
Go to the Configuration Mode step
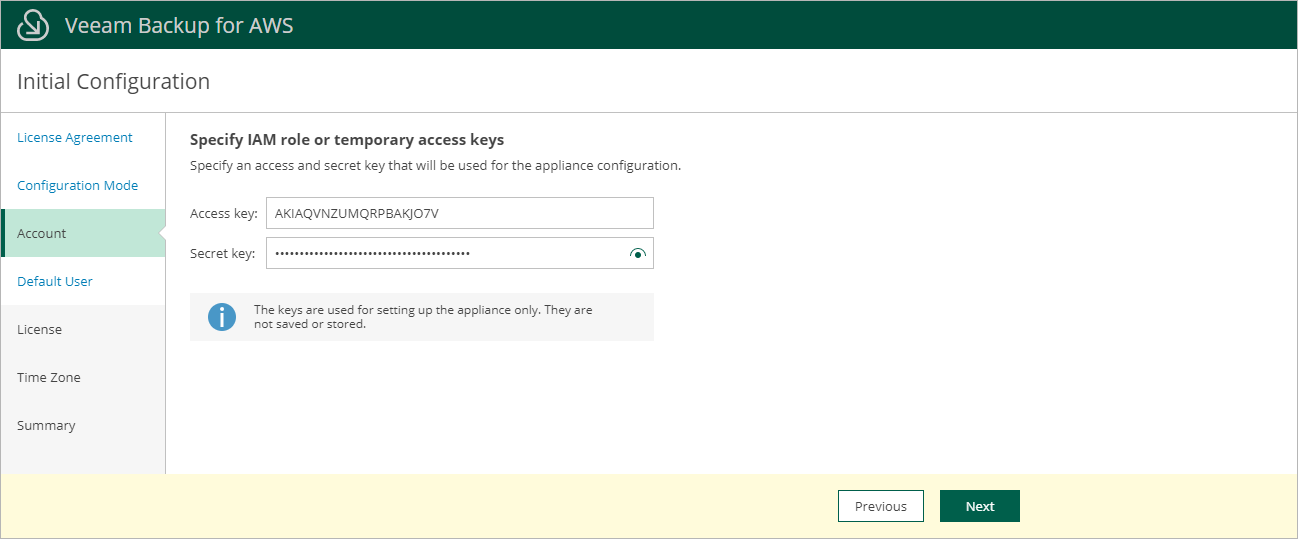click(78, 186)
